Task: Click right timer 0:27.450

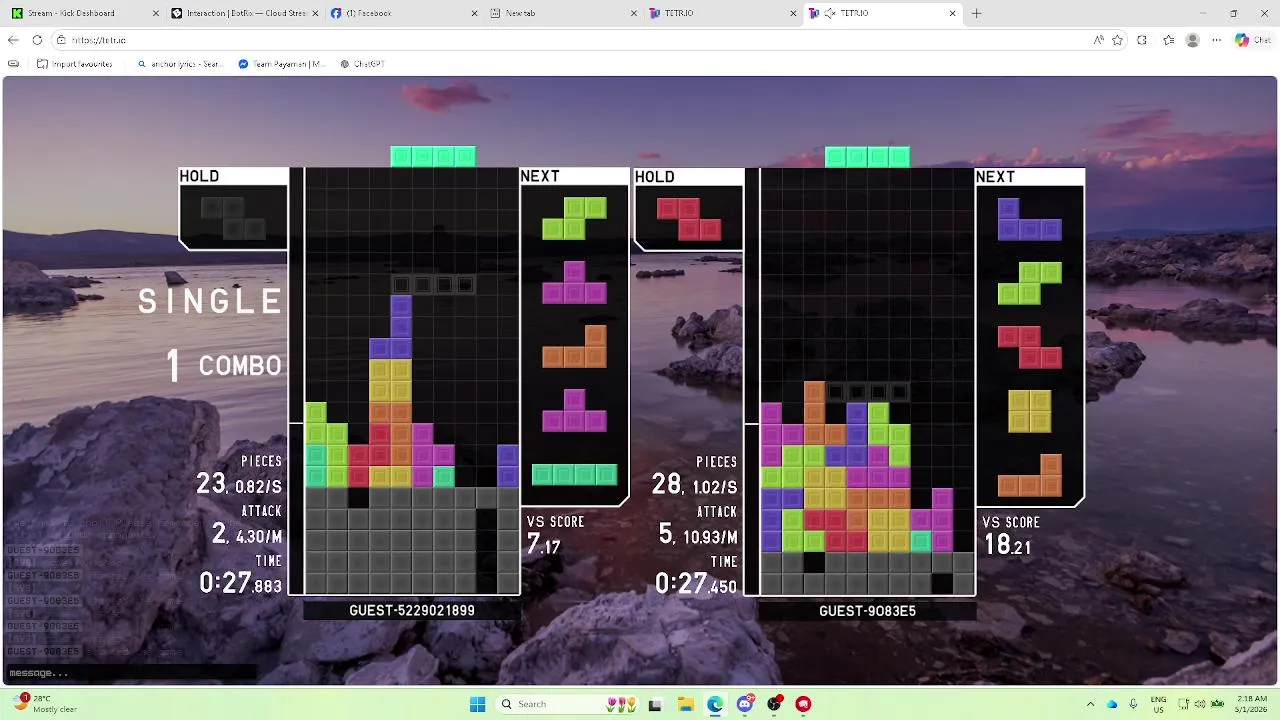Action: 696,583
